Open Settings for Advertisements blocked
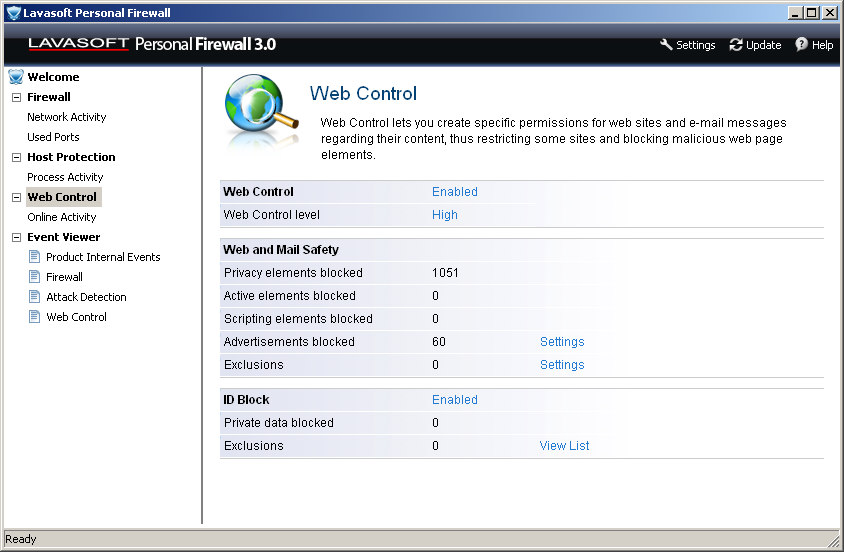 [x=562, y=342]
